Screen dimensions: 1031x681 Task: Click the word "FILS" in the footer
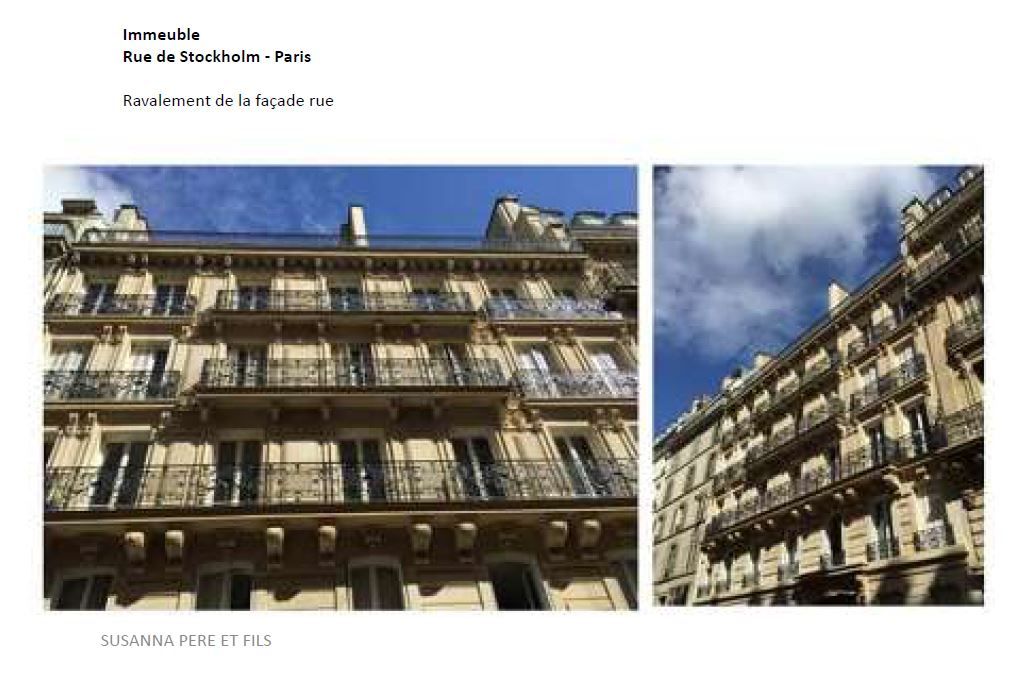257,640
